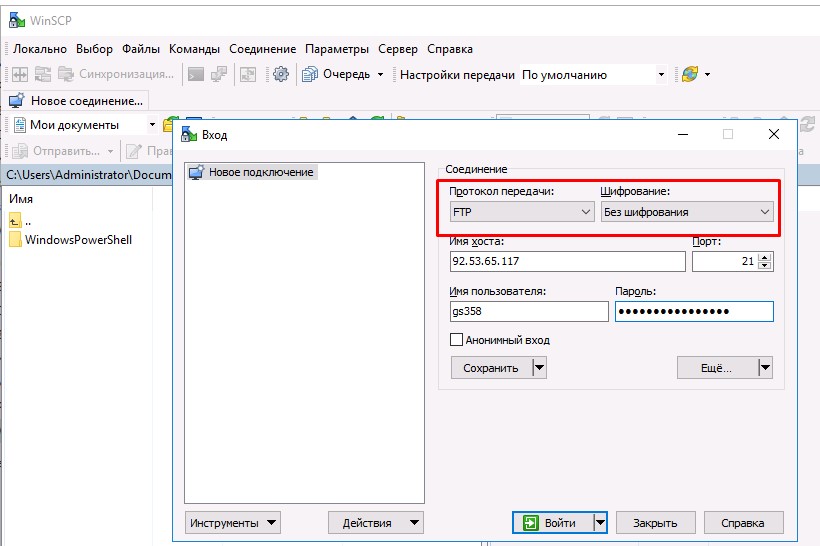Image resolution: width=820 pixels, height=546 pixels.
Task: Click the Сохранить button
Action: pyautogui.click(x=491, y=368)
